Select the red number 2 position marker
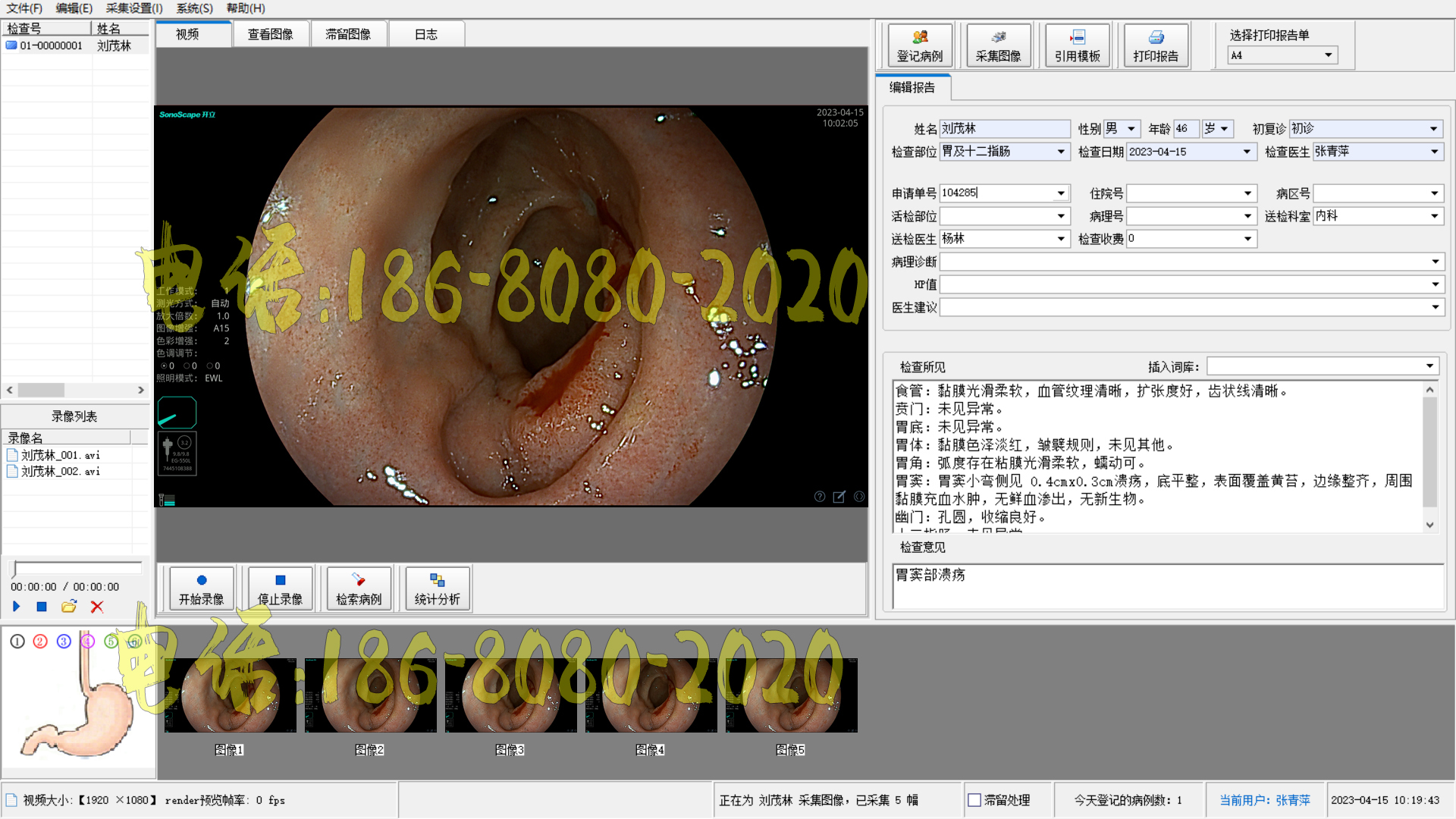Viewport: 1456px width, 819px height. click(41, 642)
